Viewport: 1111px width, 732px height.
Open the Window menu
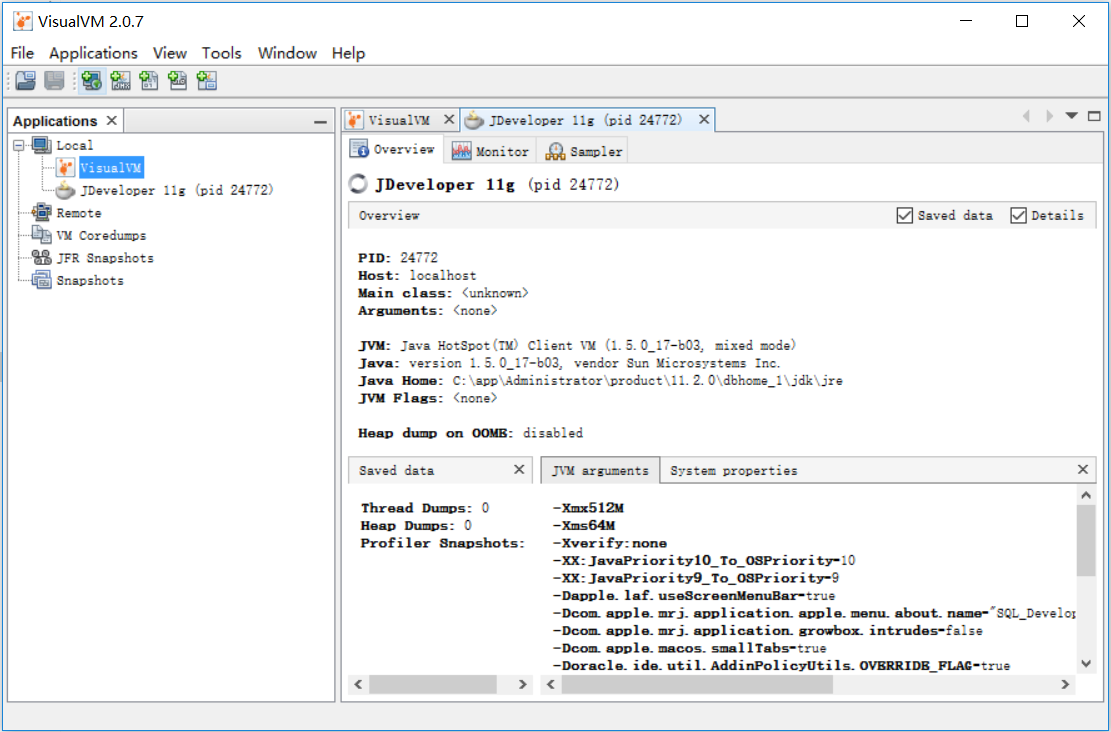[x=287, y=53]
